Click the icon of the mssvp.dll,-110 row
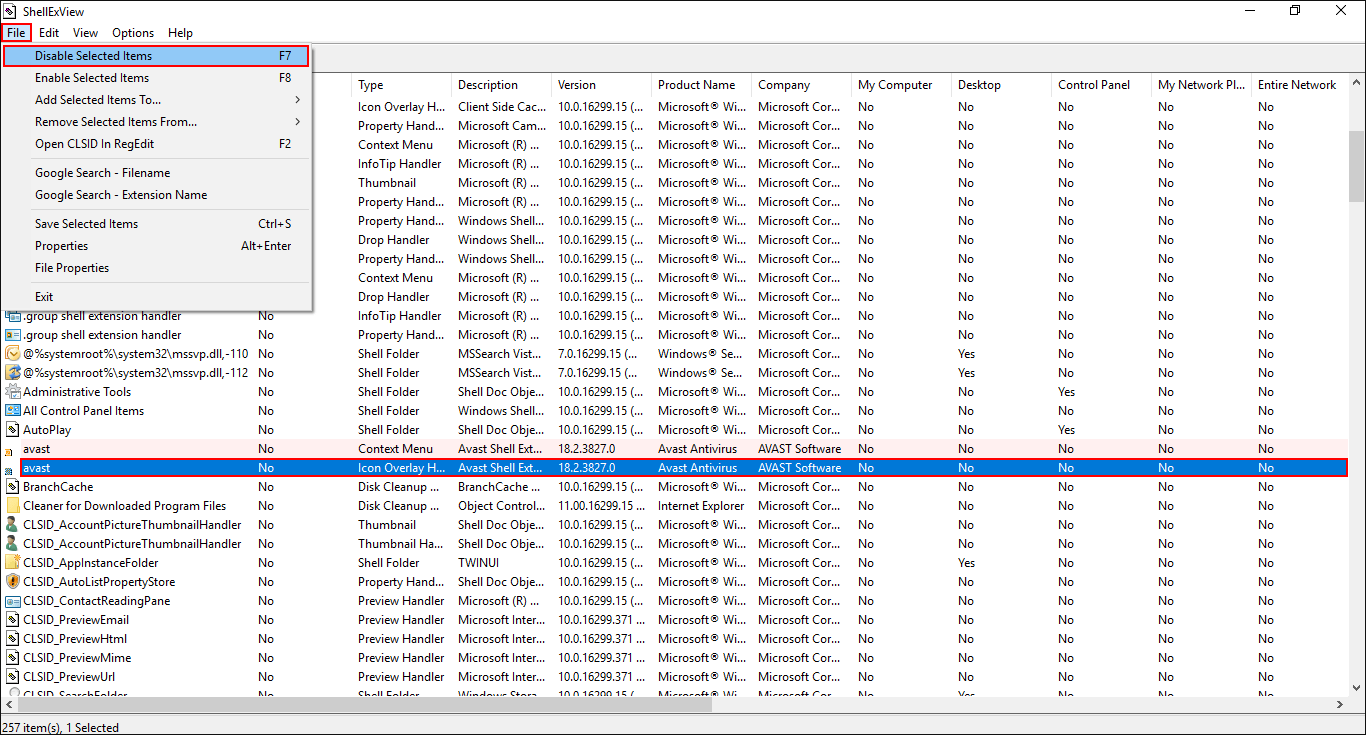The height and width of the screenshot is (735, 1366). click(13, 354)
